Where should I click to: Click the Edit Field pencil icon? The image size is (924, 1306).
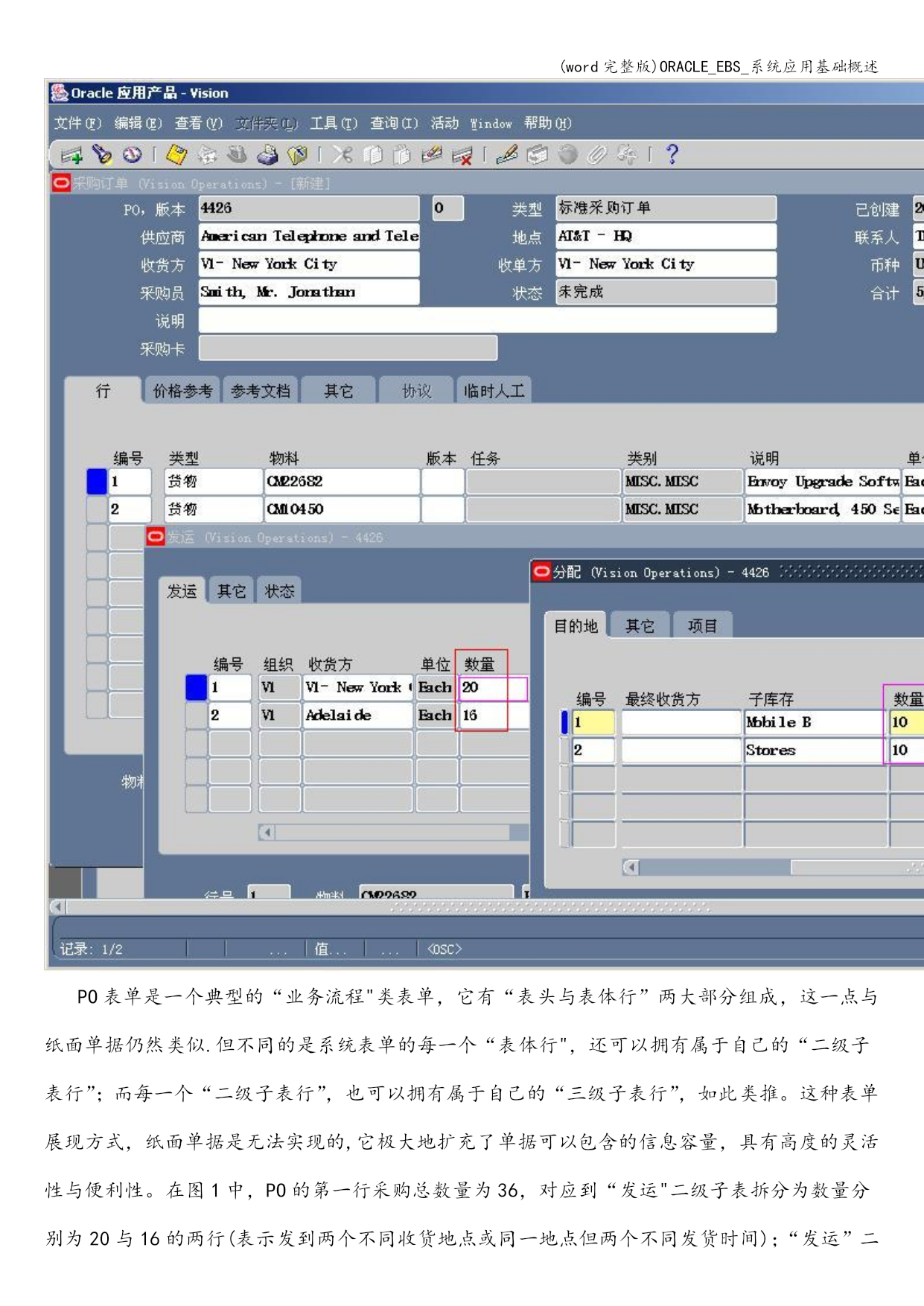click(507, 155)
